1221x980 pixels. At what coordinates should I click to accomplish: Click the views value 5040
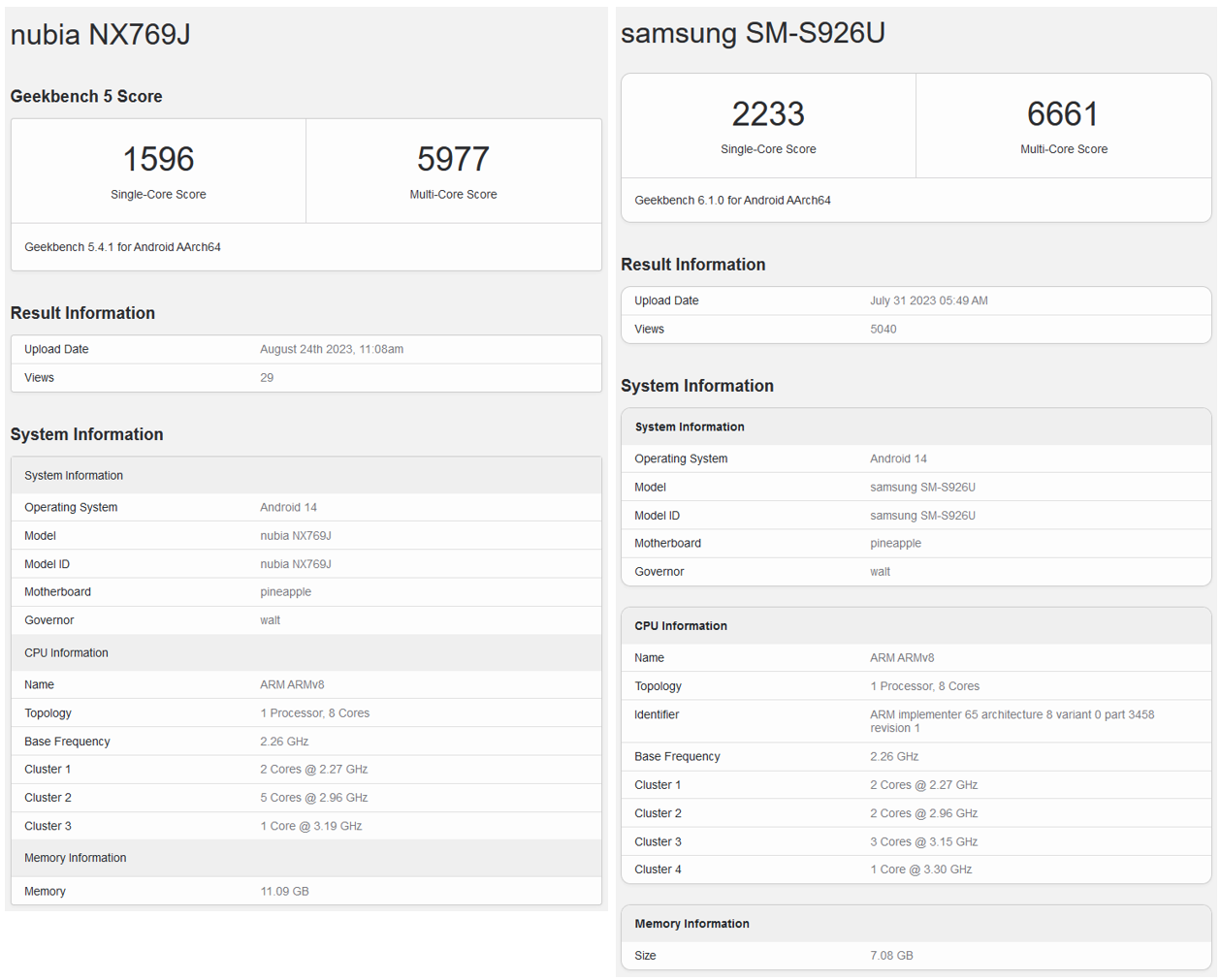coord(883,330)
